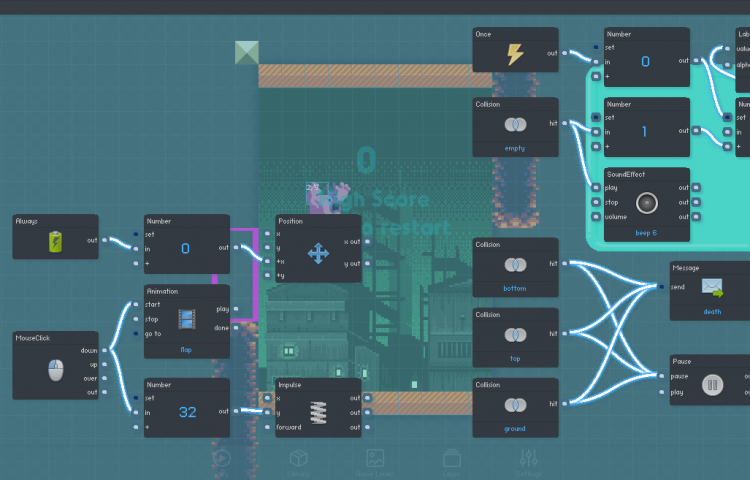Click the start input port of Animation

pyautogui.click(x=136, y=304)
